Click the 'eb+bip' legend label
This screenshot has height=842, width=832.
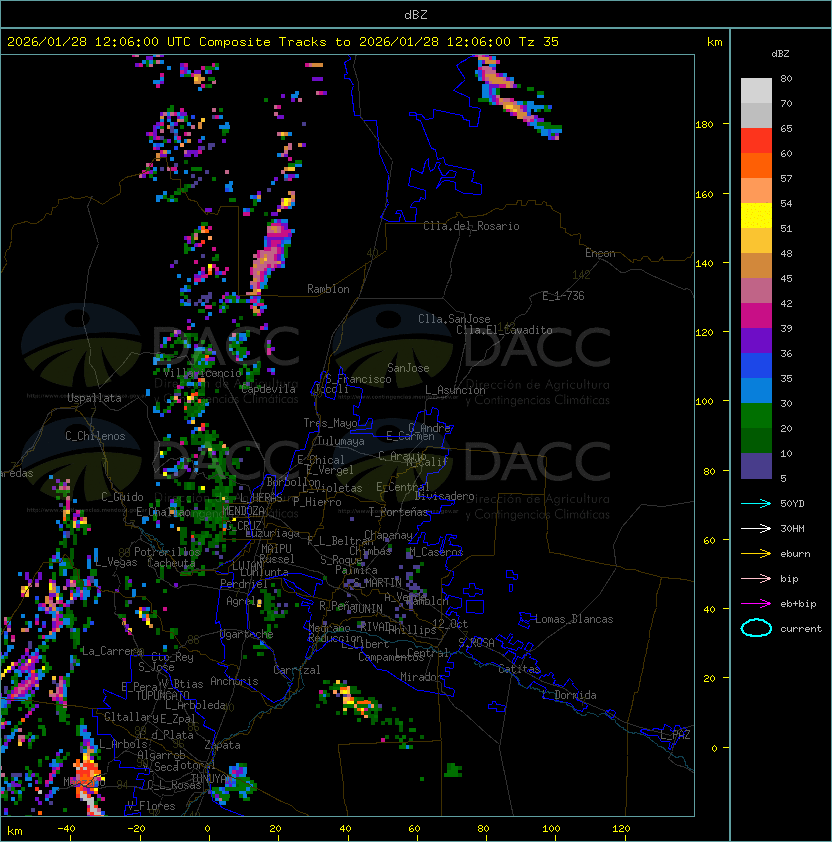pos(798,604)
